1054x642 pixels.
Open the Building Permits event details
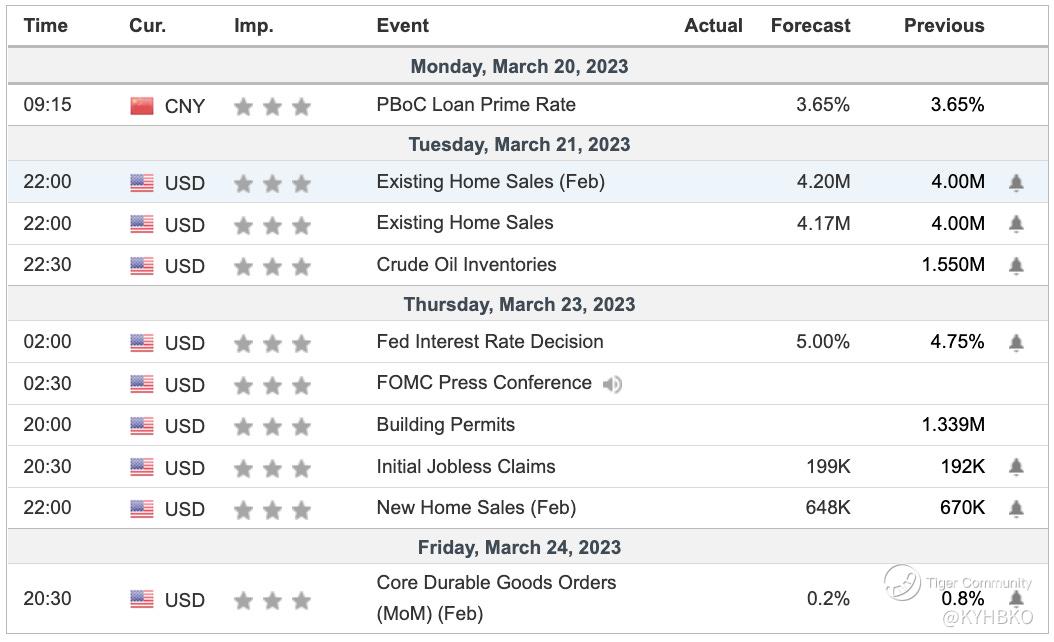coord(446,425)
